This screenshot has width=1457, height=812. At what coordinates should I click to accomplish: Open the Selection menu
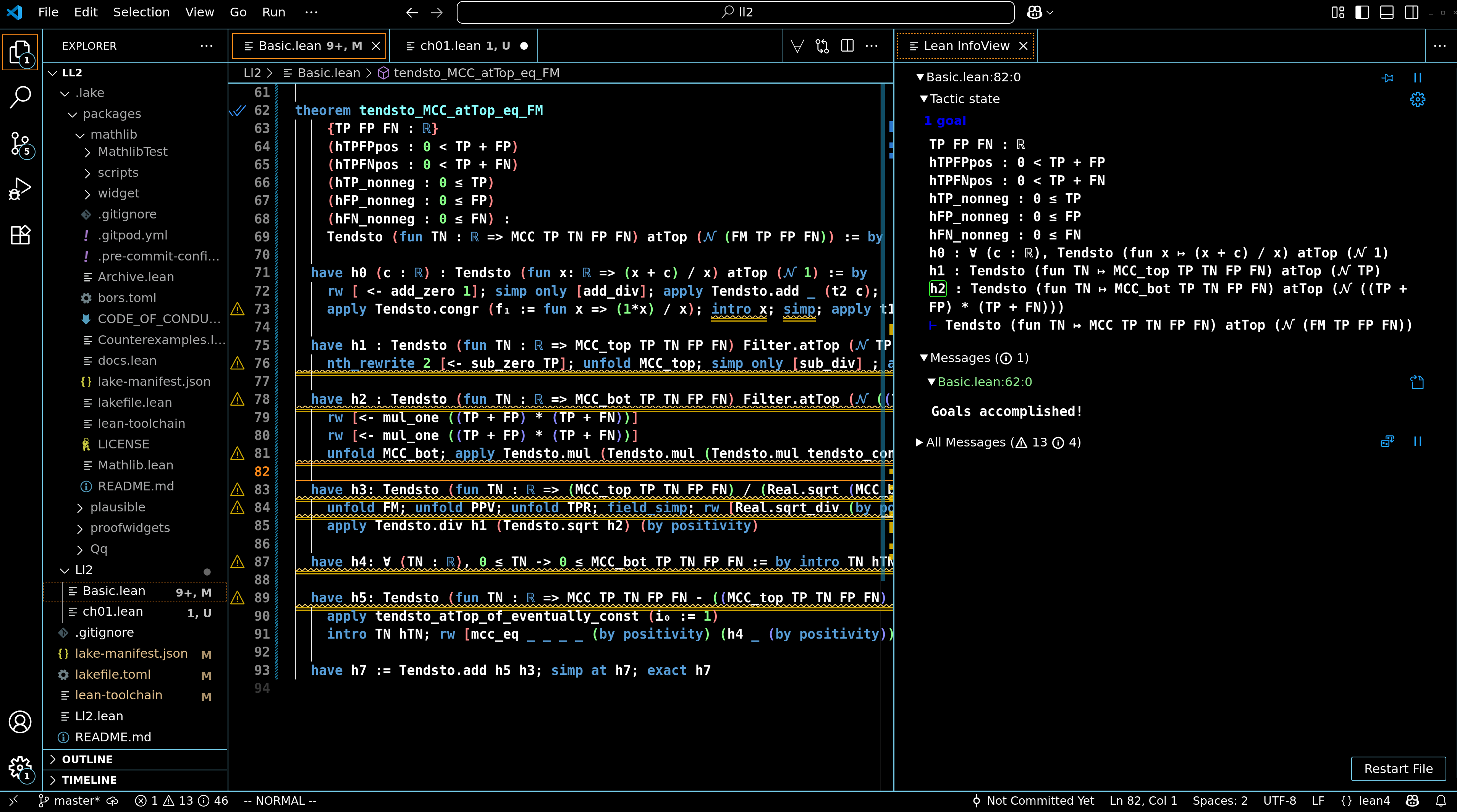point(141,13)
